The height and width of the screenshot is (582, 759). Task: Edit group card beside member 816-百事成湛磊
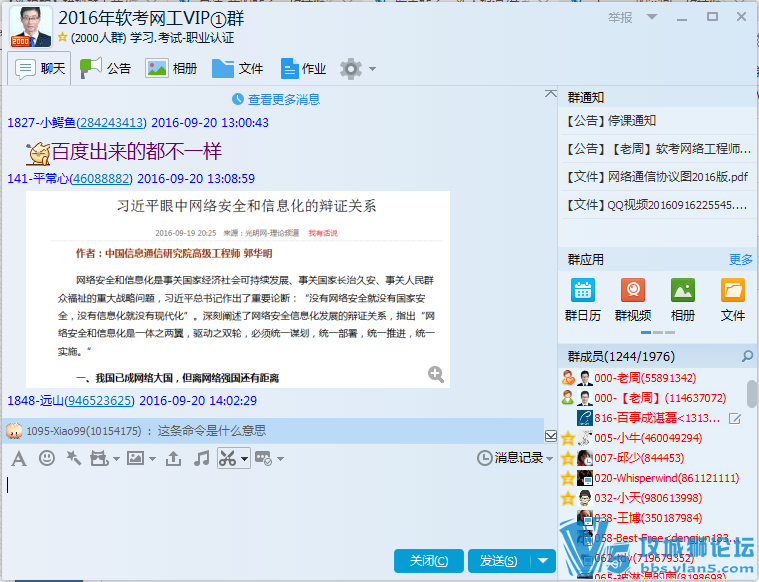[735, 418]
